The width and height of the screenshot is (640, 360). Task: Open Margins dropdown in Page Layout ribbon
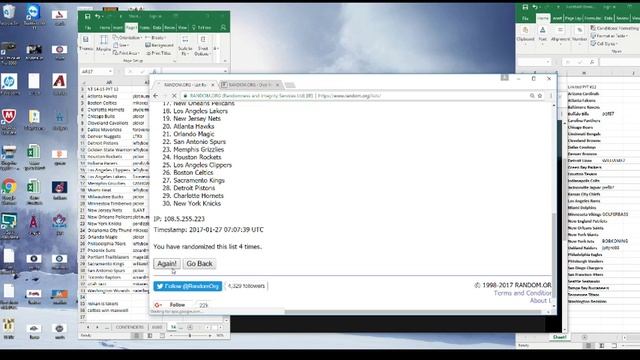coord(103,44)
